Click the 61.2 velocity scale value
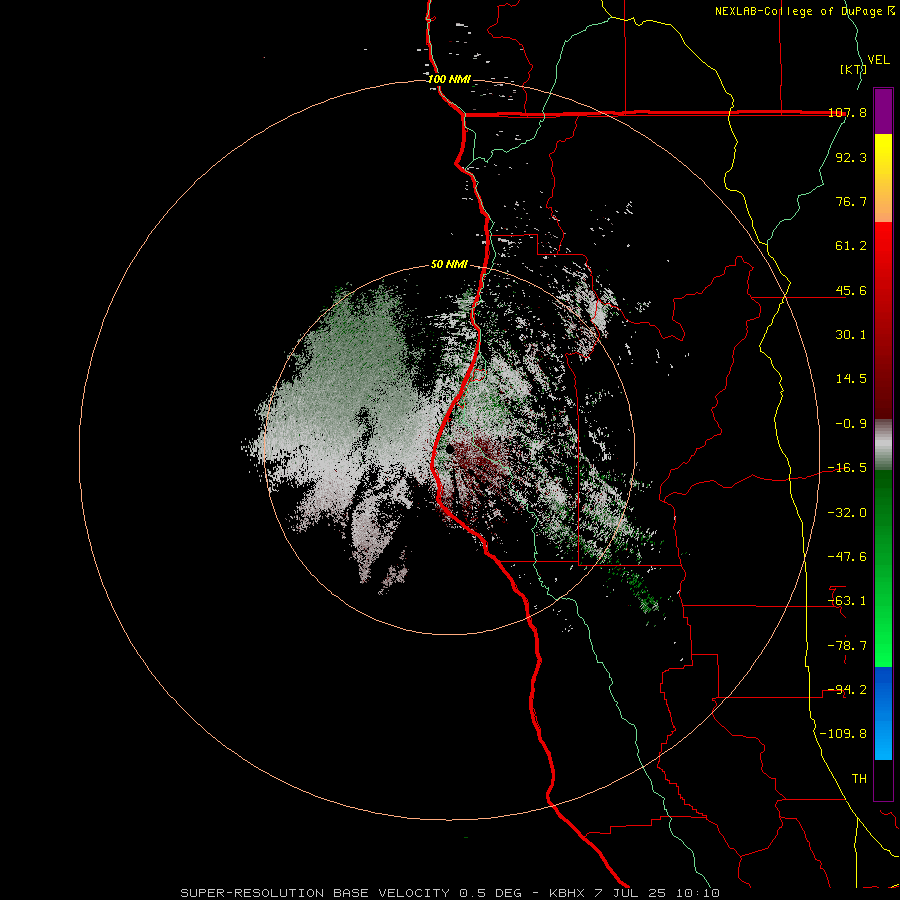The width and height of the screenshot is (900, 900). pos(851,246)
